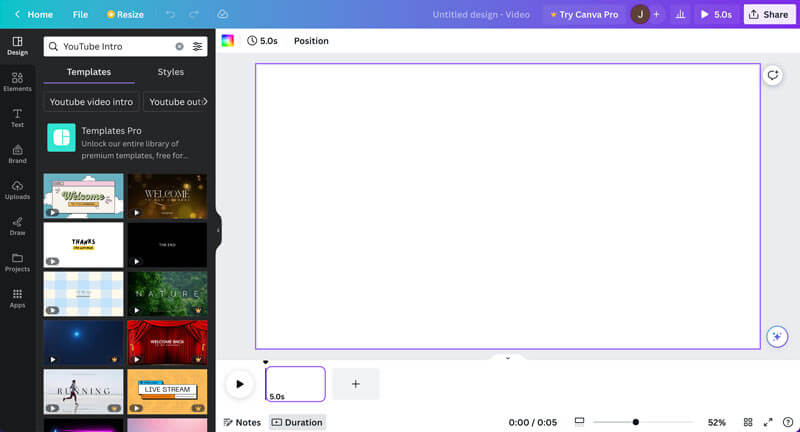Click Try Canva Pro button

point(584,14)
